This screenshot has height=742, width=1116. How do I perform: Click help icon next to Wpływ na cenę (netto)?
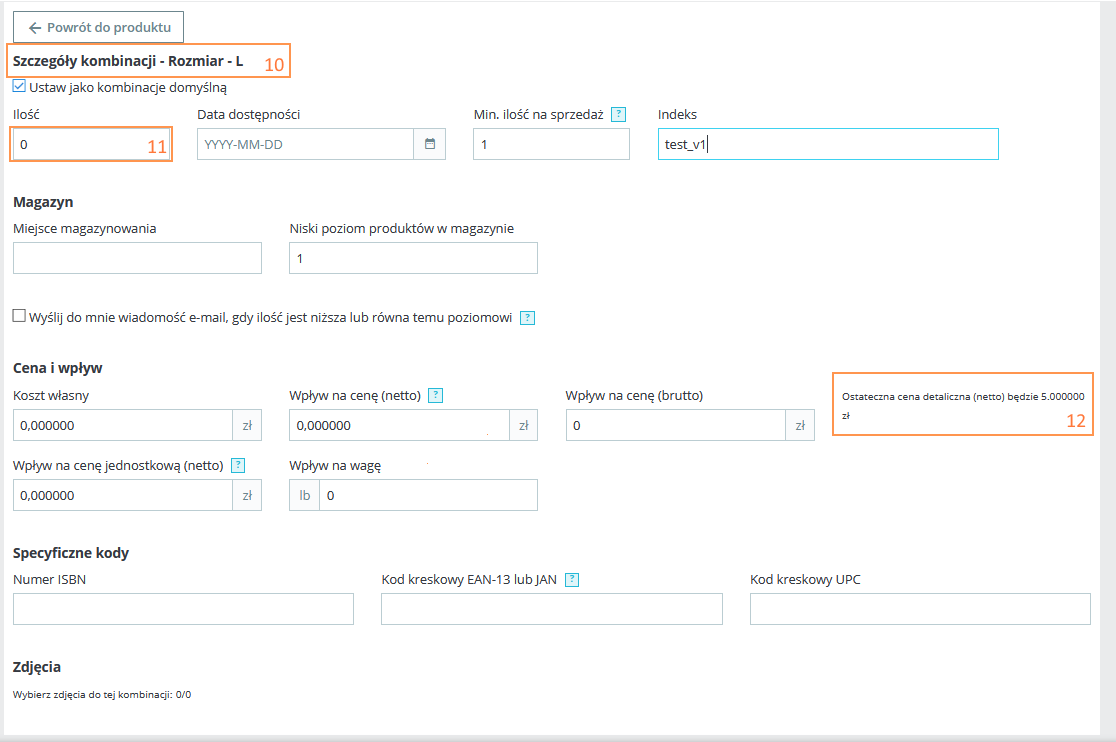click(x=435, y=395)
